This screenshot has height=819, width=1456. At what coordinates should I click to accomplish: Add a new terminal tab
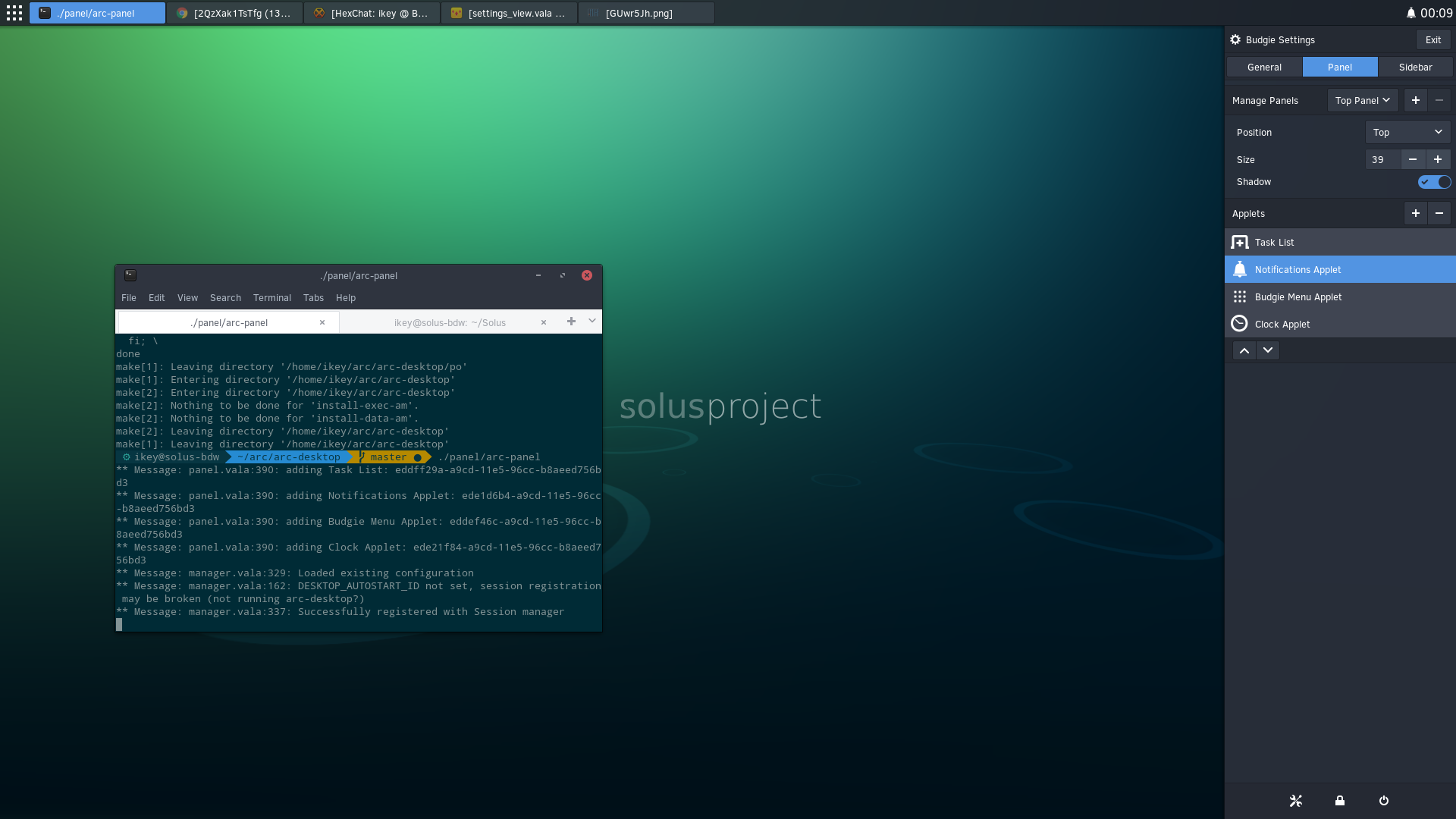(x=572, y=322)
